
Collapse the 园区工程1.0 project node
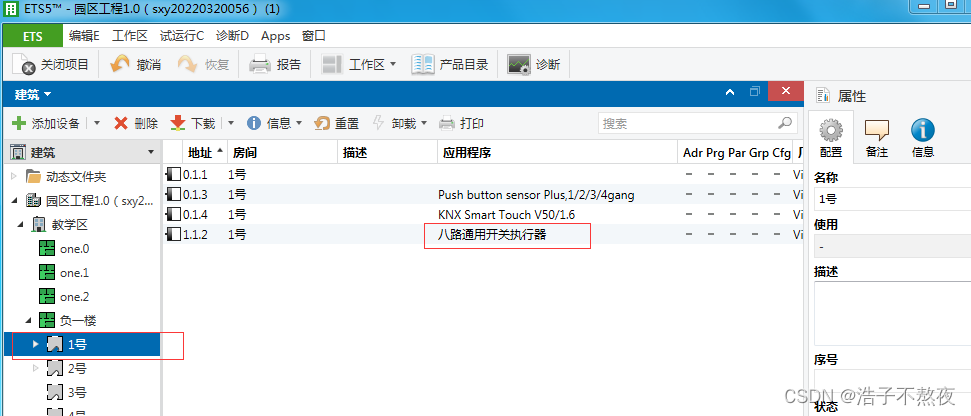click(14, 201)
